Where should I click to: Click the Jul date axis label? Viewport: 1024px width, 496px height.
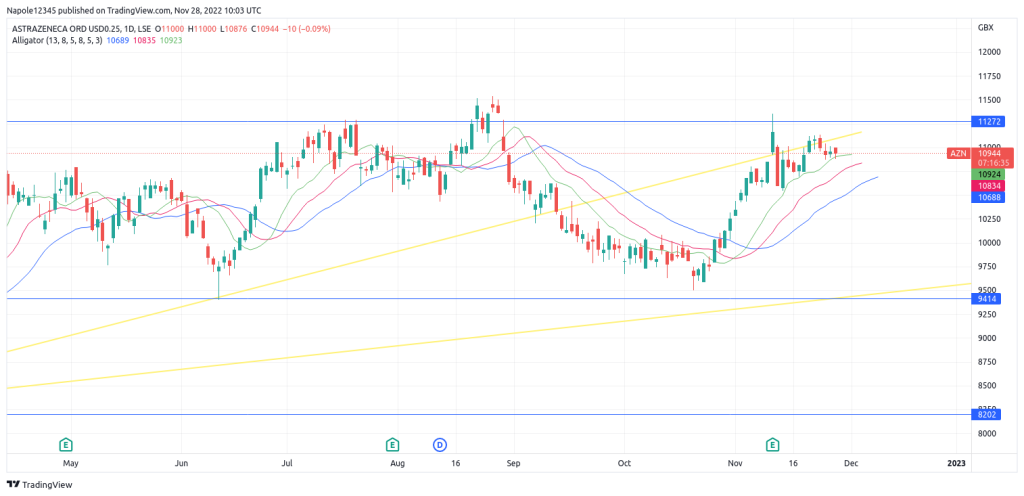(x=287, y=463)
